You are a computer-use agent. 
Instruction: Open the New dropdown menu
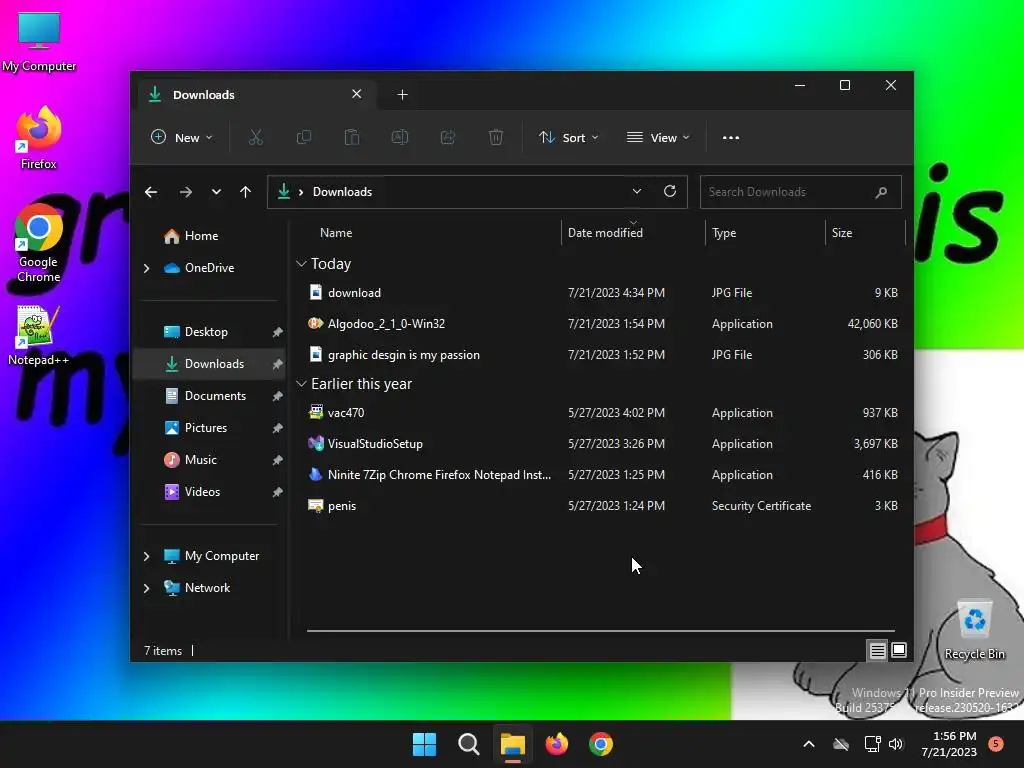click(182, 138)
